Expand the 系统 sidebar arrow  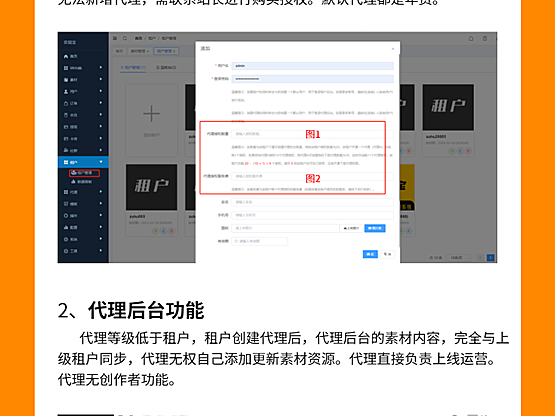coord(101,239)
